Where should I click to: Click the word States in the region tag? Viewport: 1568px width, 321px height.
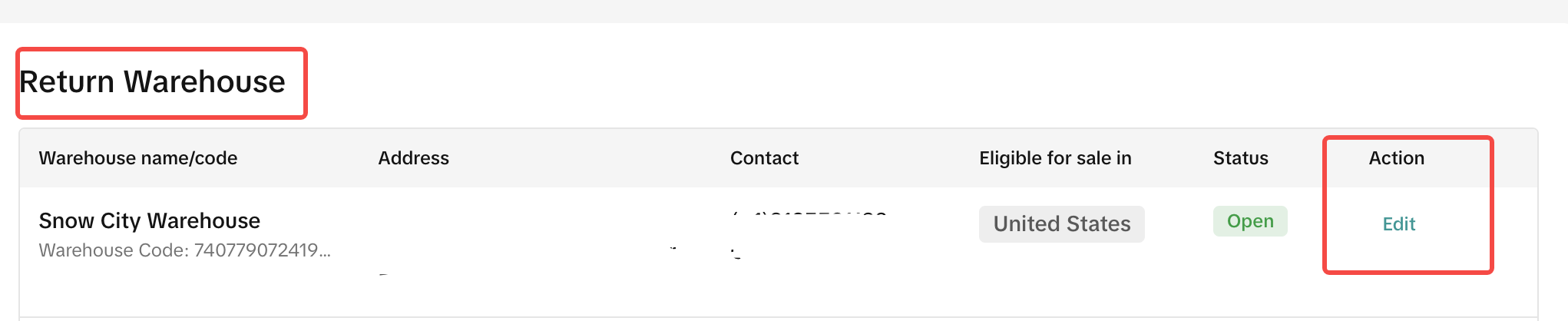(1098, 224)
